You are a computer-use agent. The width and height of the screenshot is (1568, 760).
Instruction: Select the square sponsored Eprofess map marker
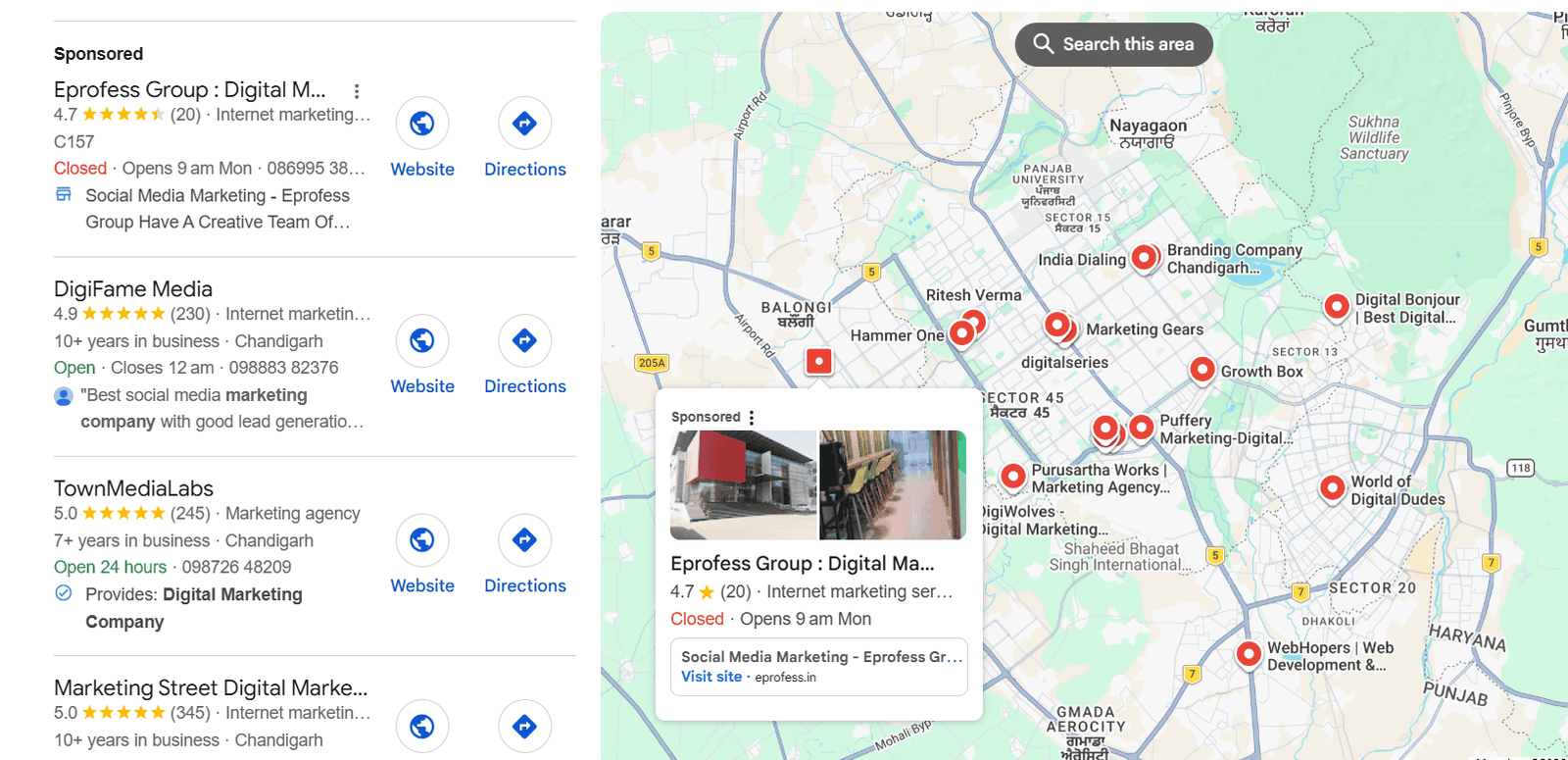818,362
